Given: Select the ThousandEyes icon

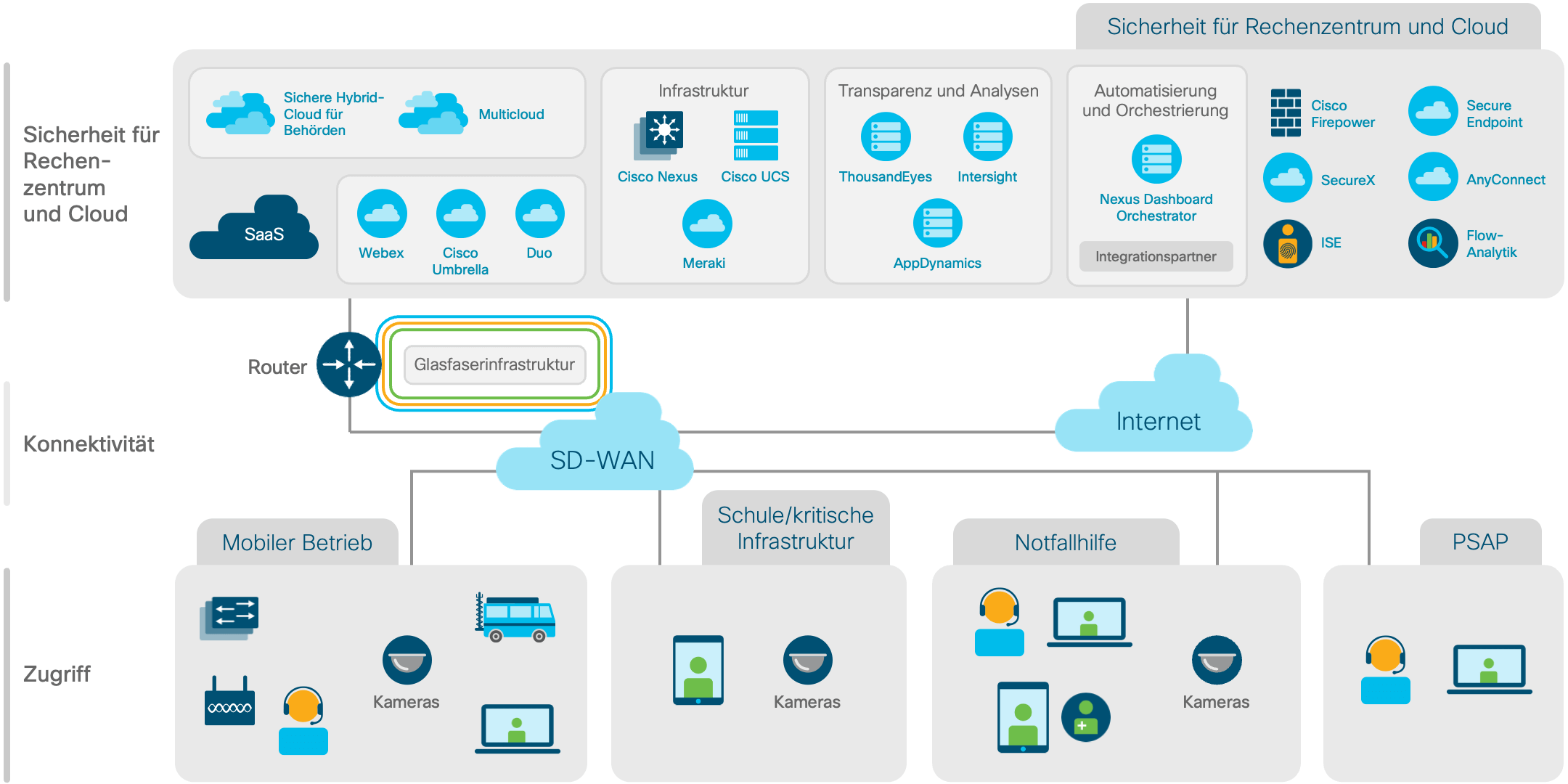Looking at the screenshot, I should pyautogui.click(x=886, y=136).
